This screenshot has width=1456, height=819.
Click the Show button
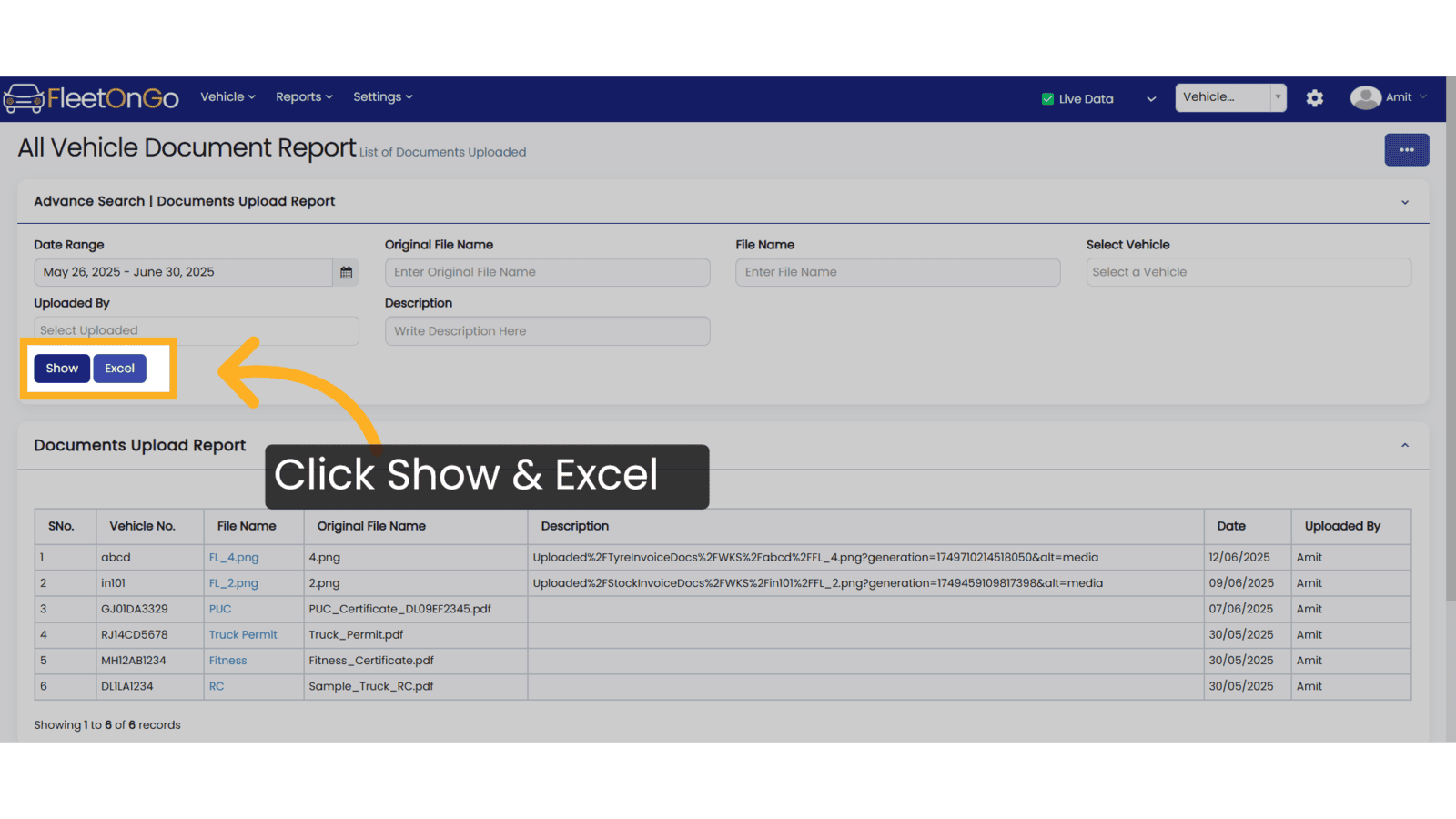pos(62,369)
